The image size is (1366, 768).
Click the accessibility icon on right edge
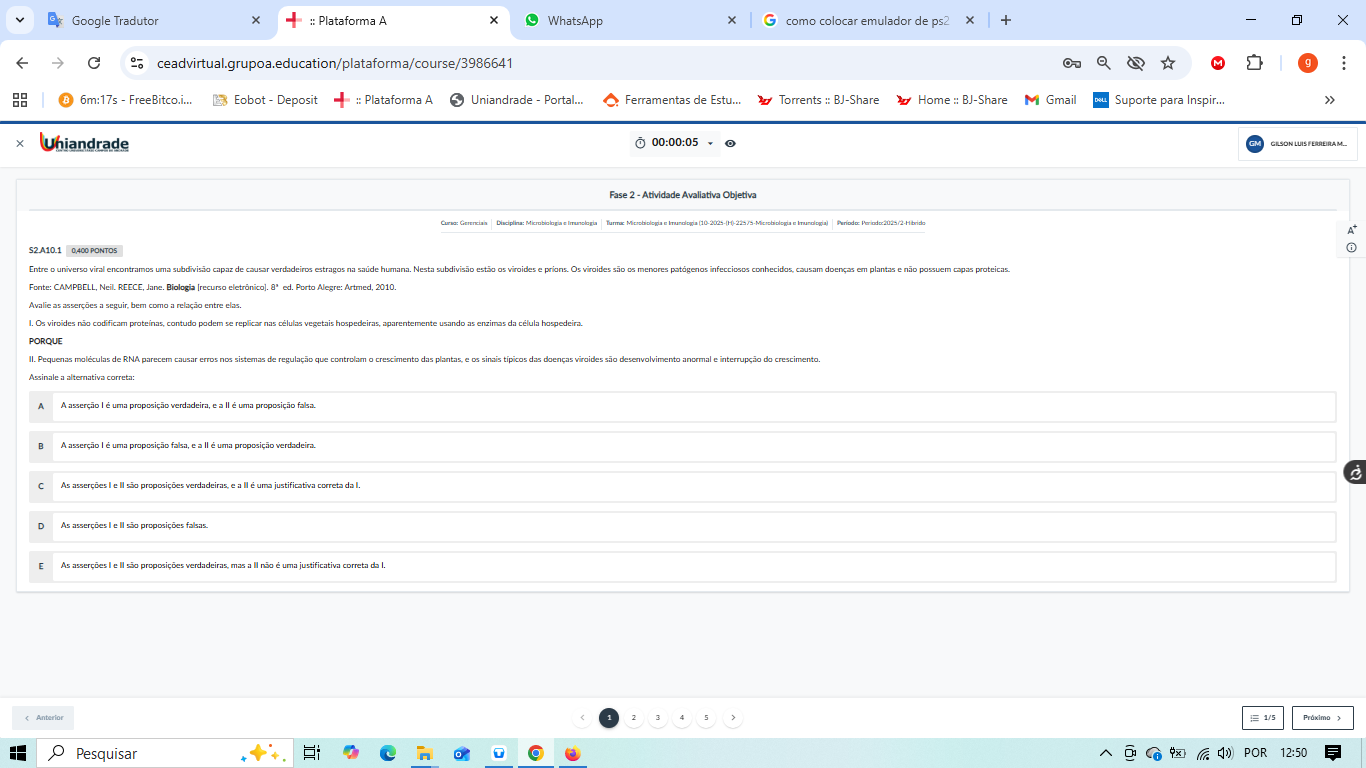point(1354,473)
